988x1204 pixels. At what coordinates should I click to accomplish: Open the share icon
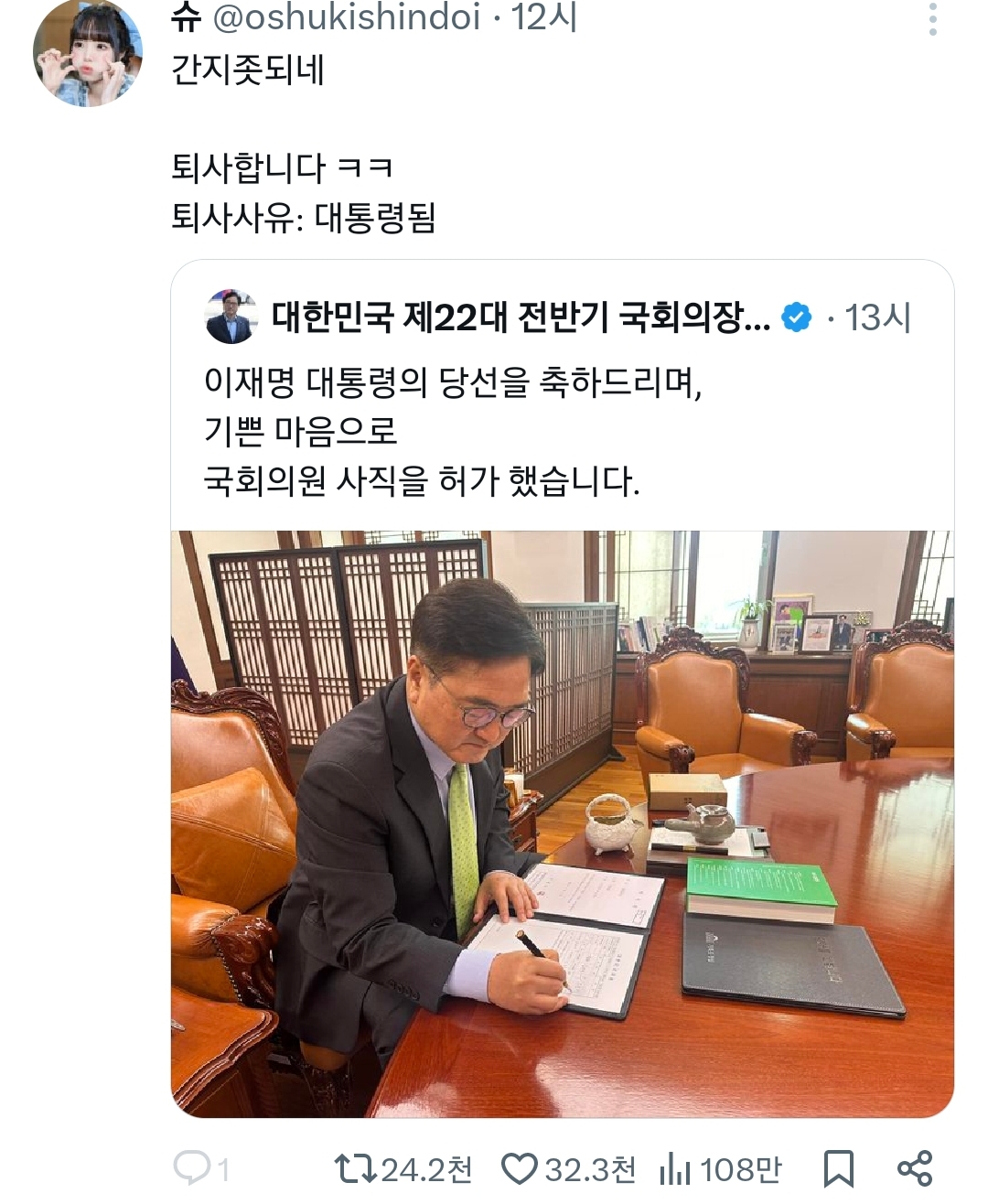914,1168
